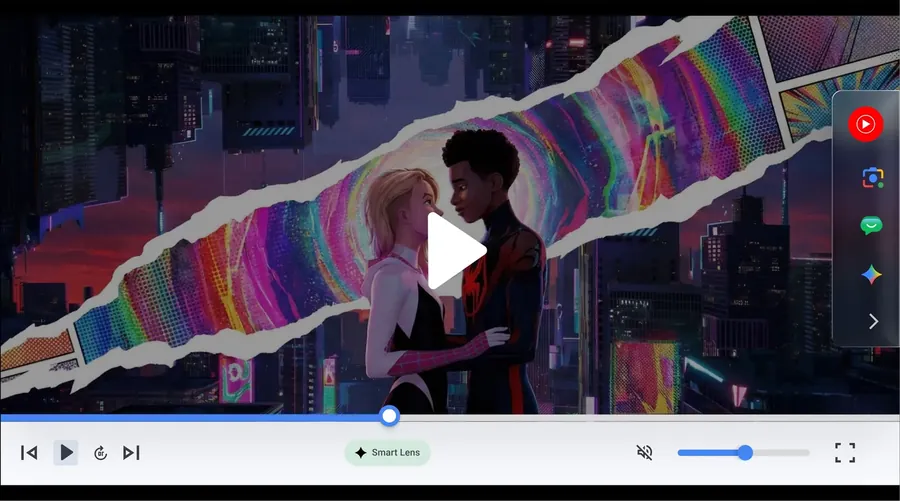Click the video progress bar handle

(x=389, y=416)
